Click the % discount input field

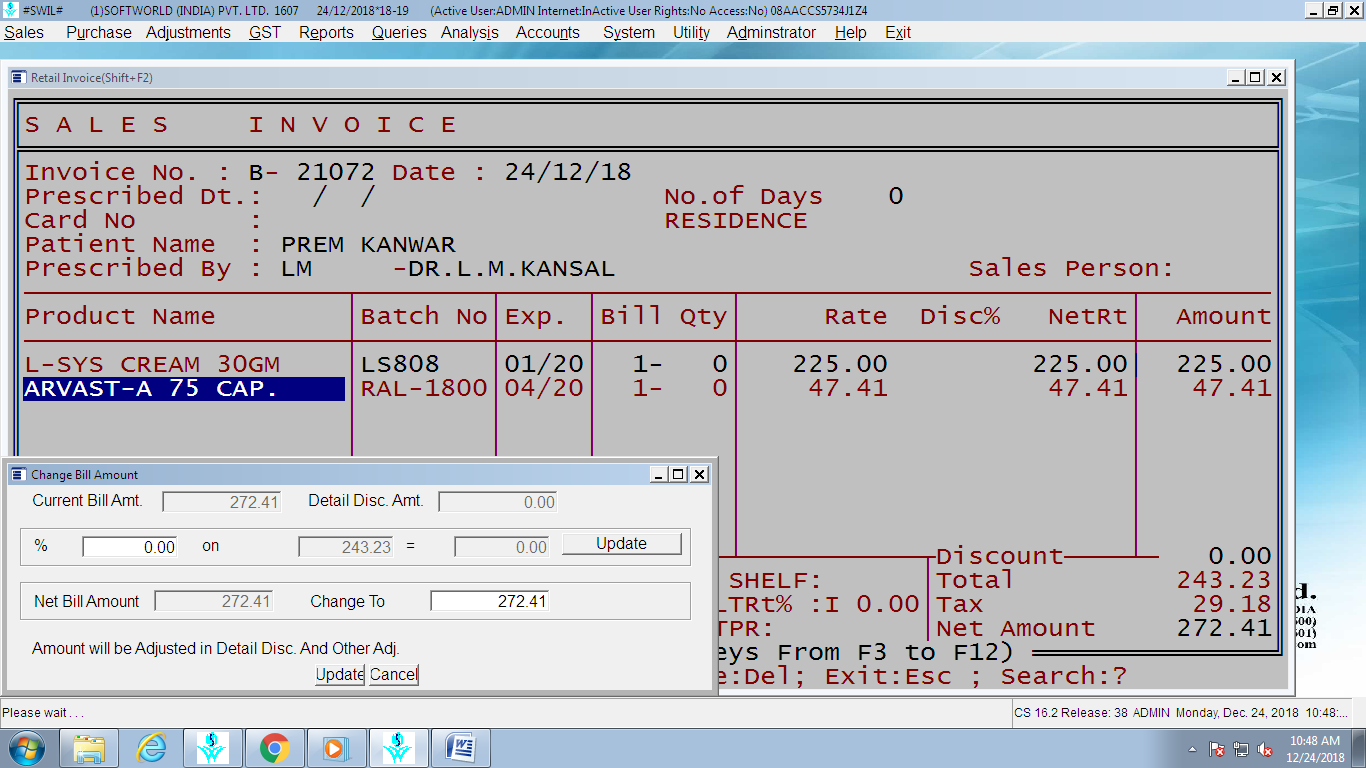click(130, 547)
